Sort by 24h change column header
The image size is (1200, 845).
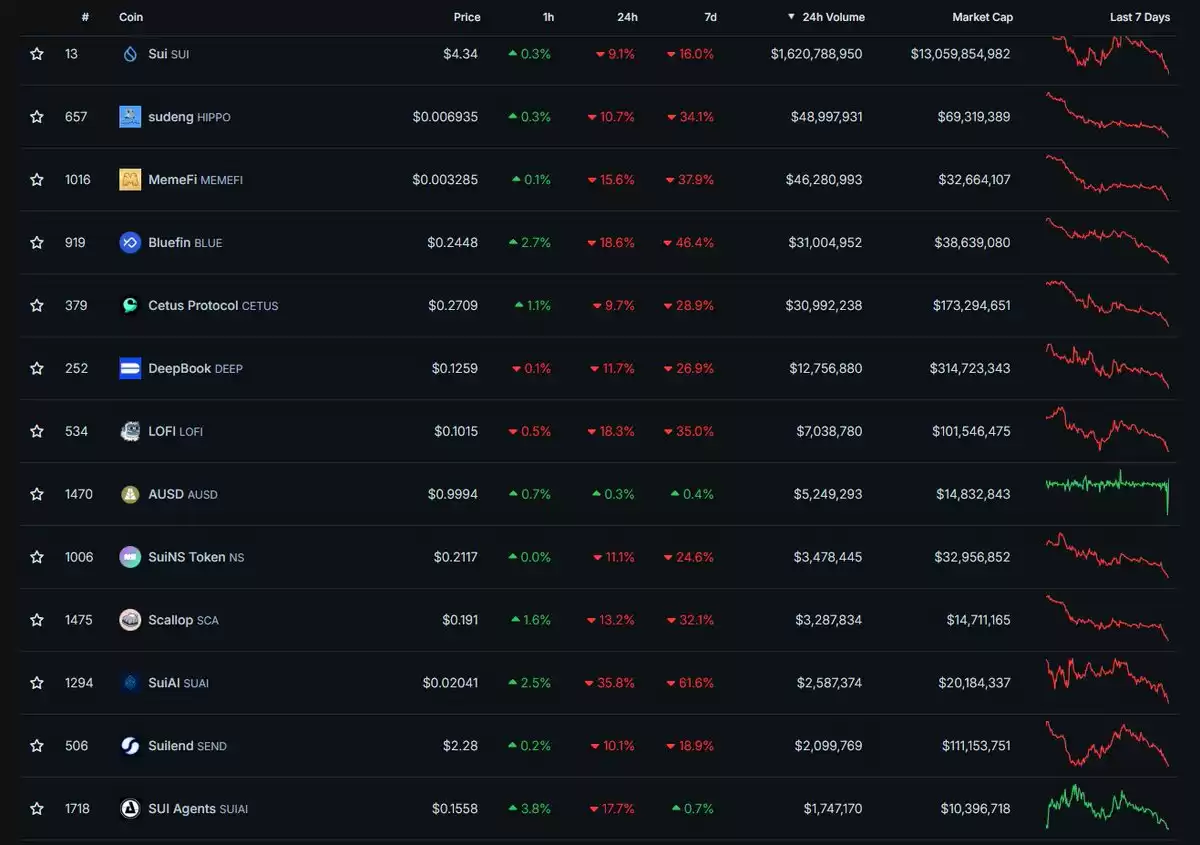627,17
